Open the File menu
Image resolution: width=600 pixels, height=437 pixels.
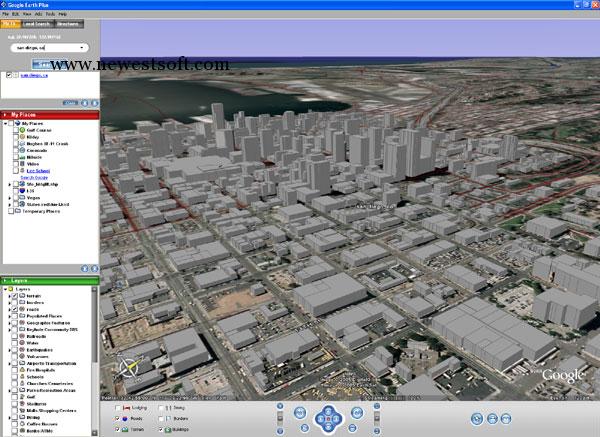(5, 14)
